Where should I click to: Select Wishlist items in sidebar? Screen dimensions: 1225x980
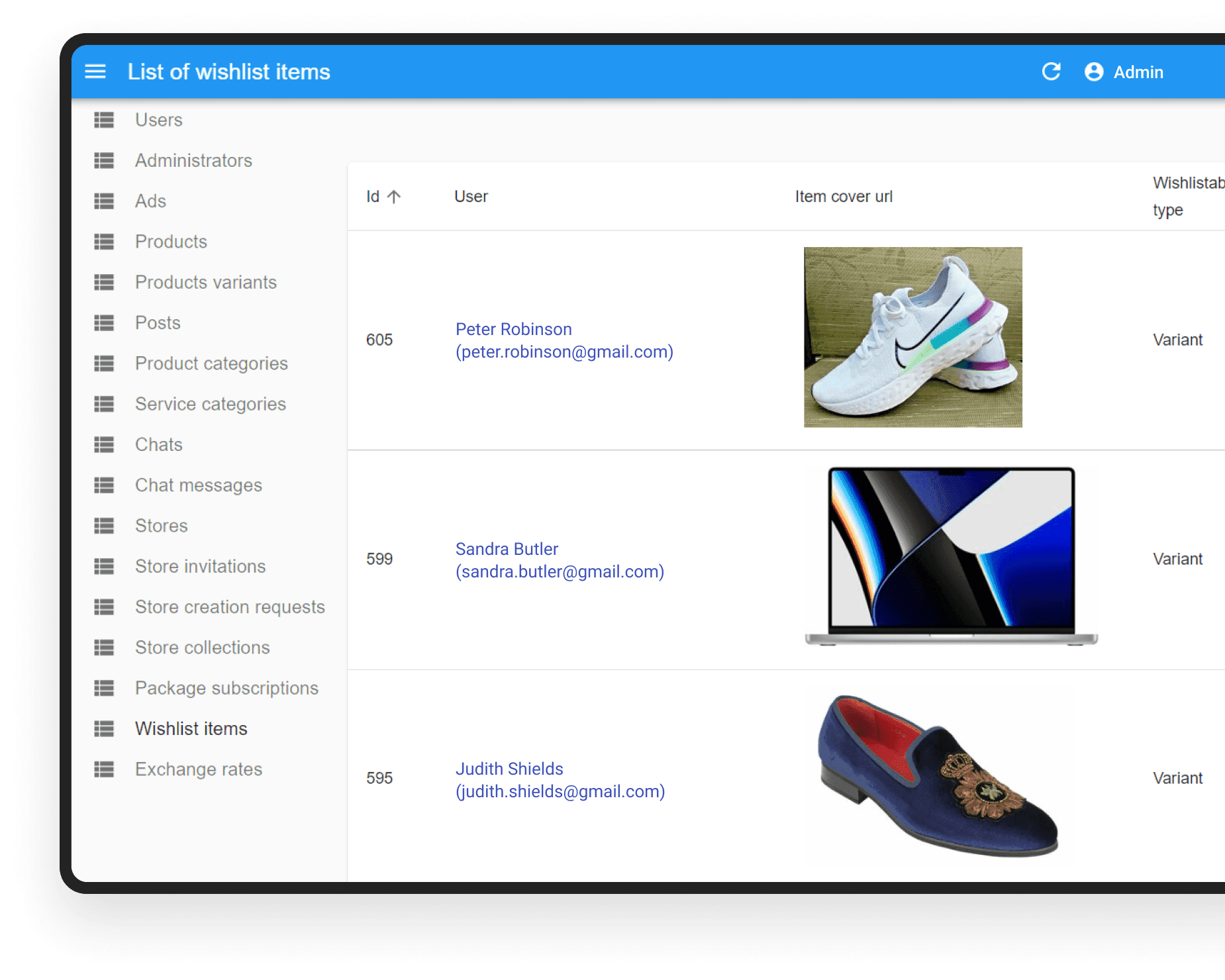pyautogui.click(x=191, y=728)
